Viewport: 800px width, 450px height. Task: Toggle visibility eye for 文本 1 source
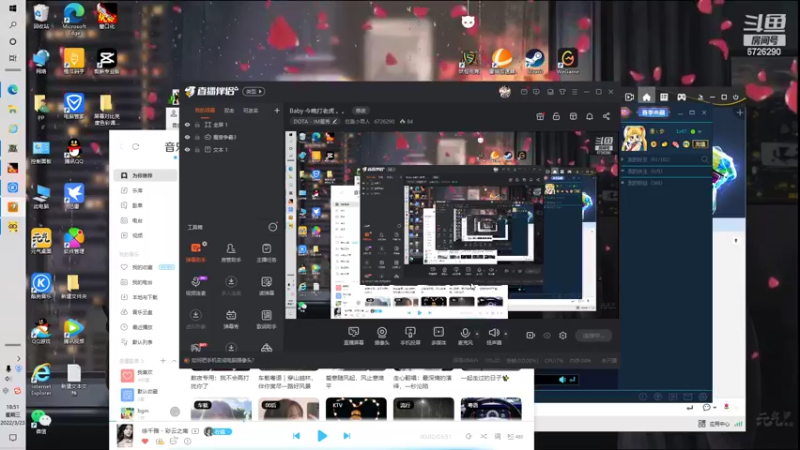pos(187,149)
